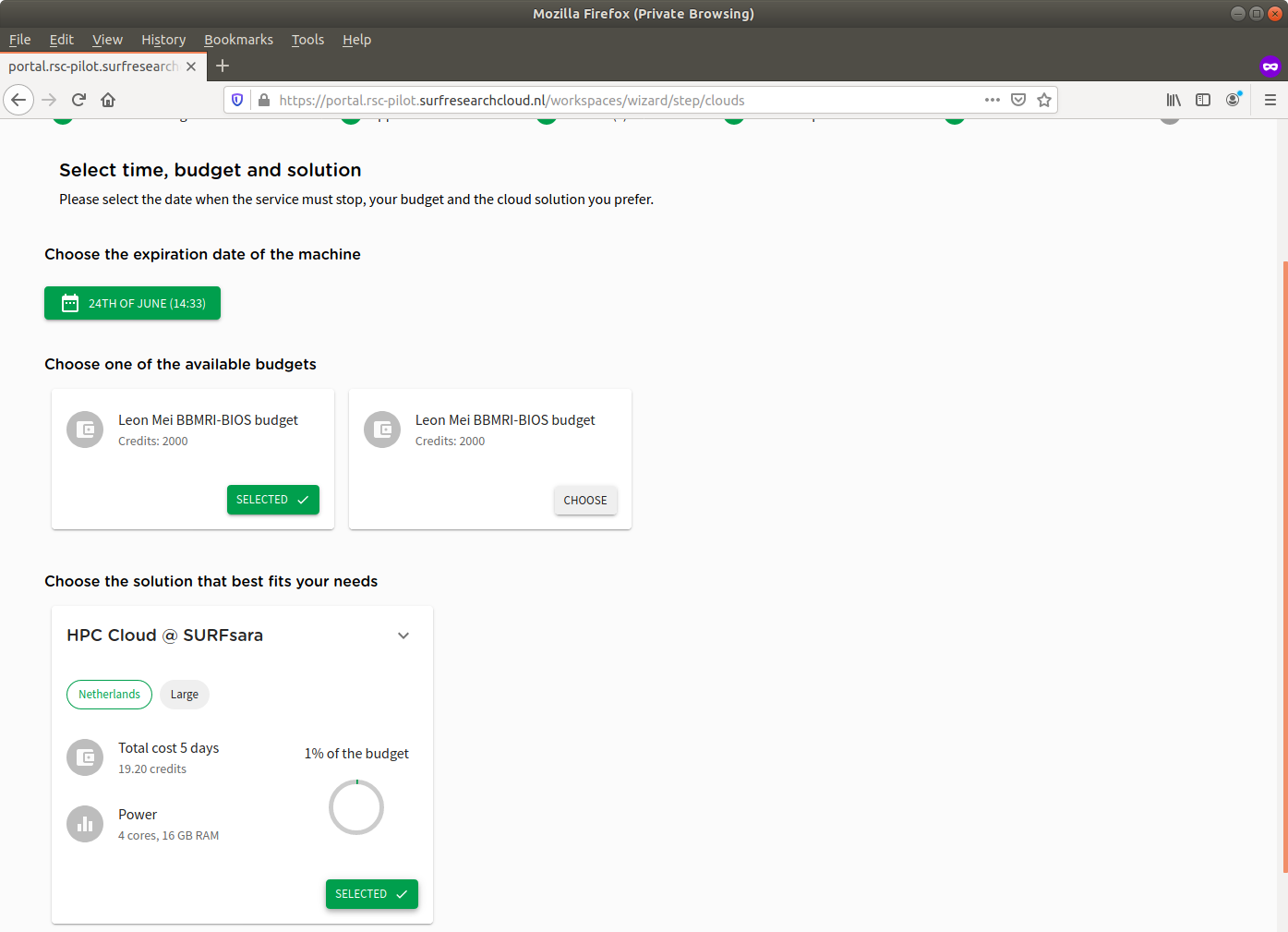
Task: Open the expiration date picker 24TH OF JUNE
Action: (x=132, y=303)
